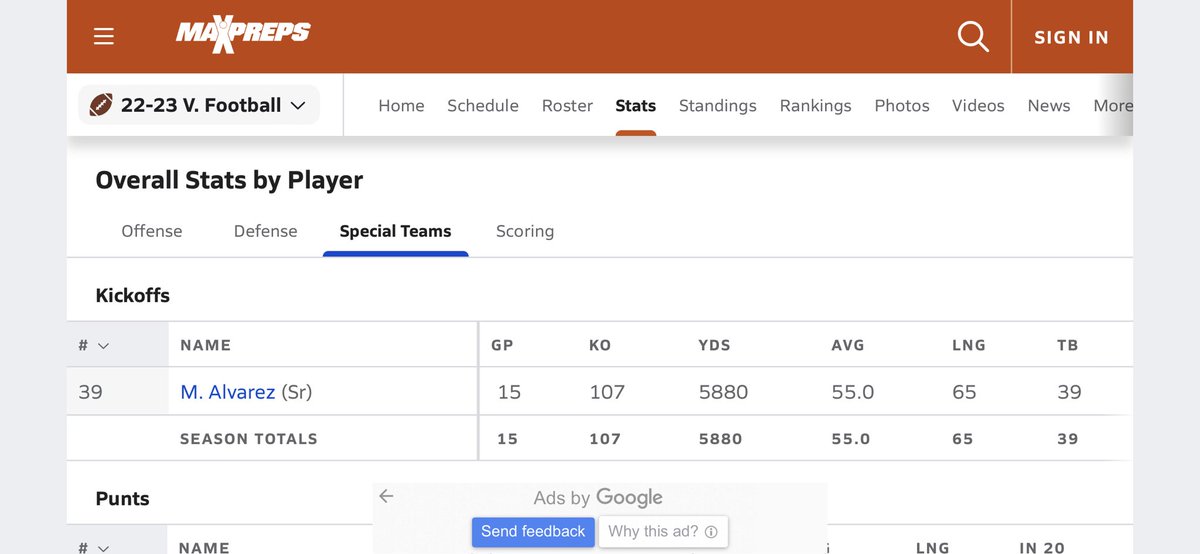Image resolution: width=1200 pixels, height=554 pixels.
Task: Open the search magnifier
Action: (973, 37)
